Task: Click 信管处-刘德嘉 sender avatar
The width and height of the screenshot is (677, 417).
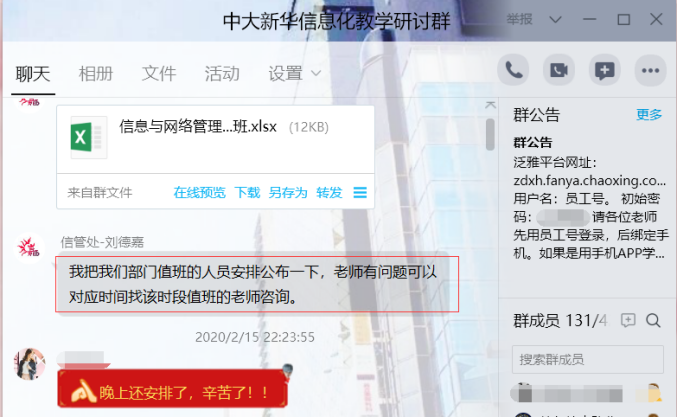Action: pos(29,248)
